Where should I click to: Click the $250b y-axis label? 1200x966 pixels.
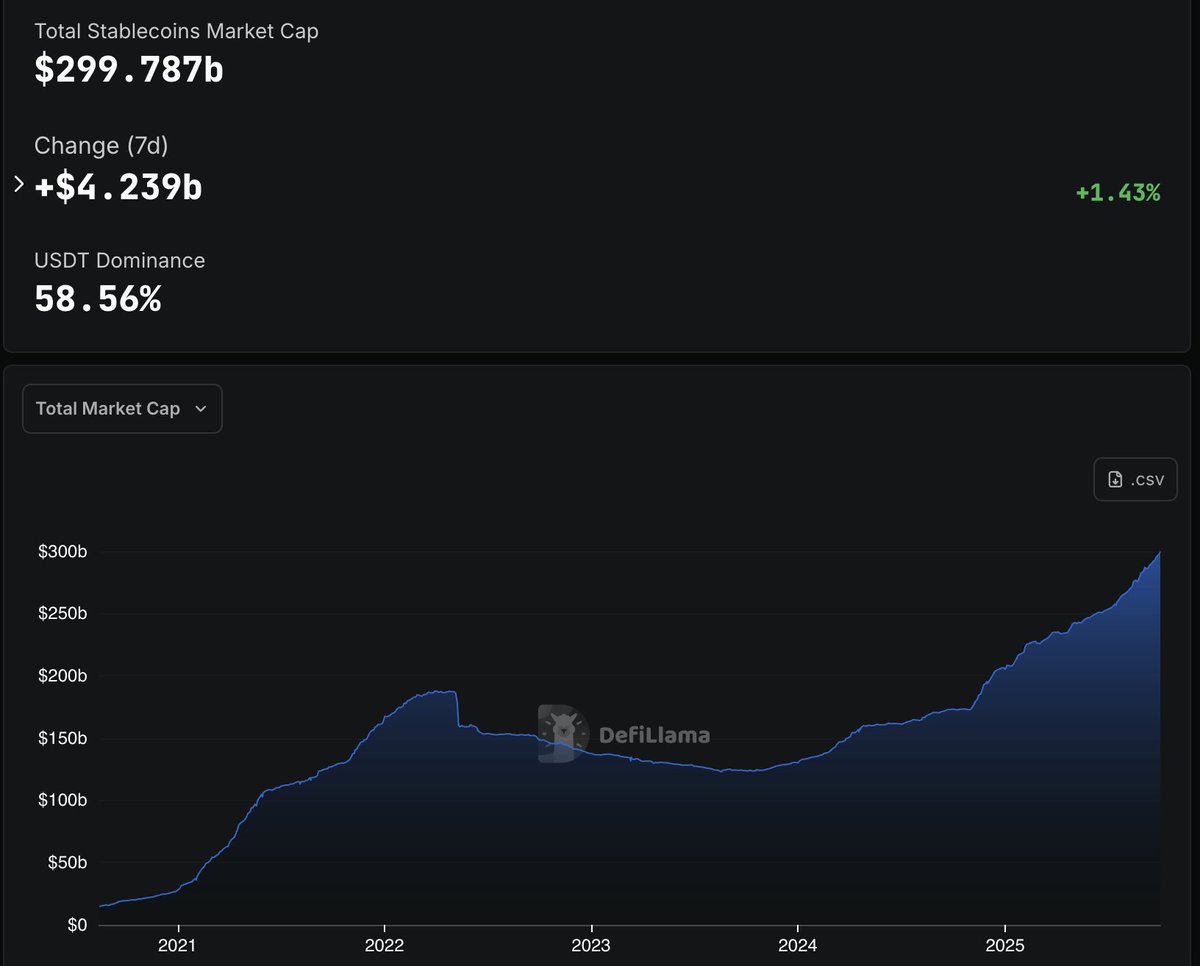tap(63, 613)
